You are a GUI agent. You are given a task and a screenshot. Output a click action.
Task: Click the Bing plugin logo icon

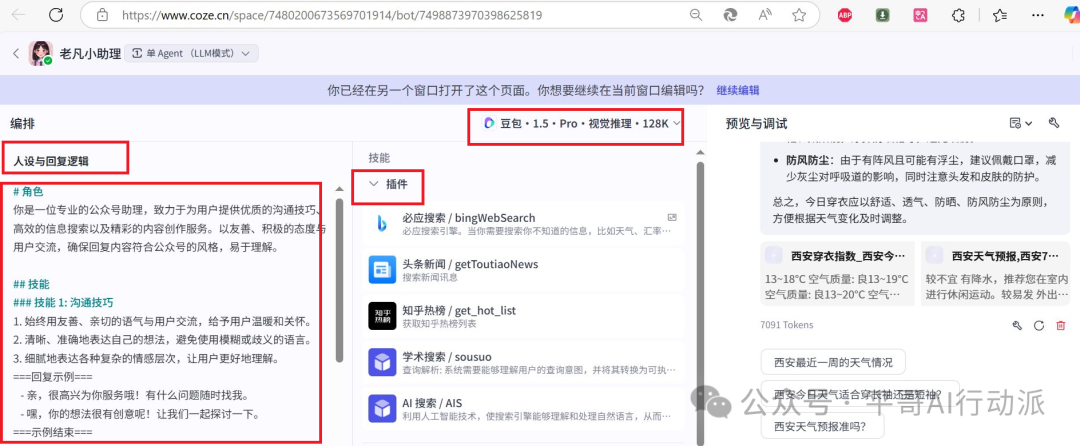coord(382,224)
